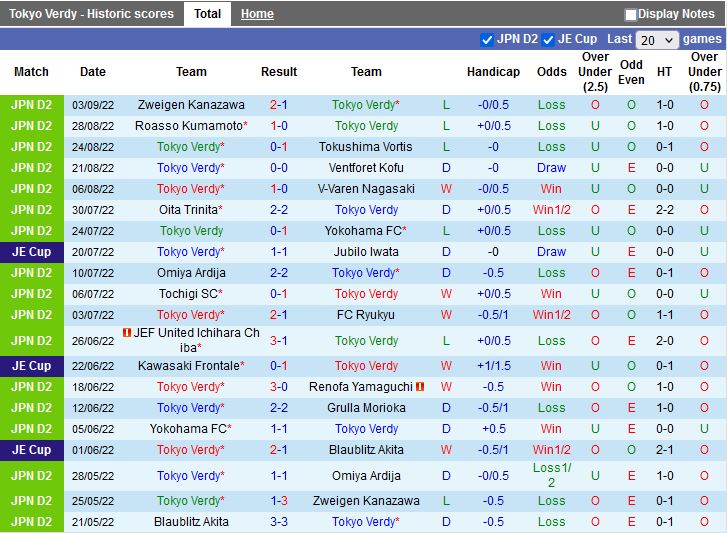The width and height of the screenshot is (727, 533).
Task: Click Tochigi SC team name
Action: pos(188,294)
